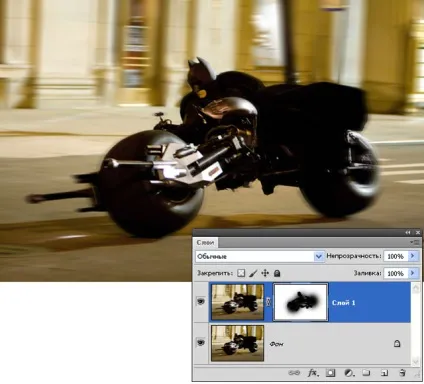Click the Заливка label

tap(367, 273)
